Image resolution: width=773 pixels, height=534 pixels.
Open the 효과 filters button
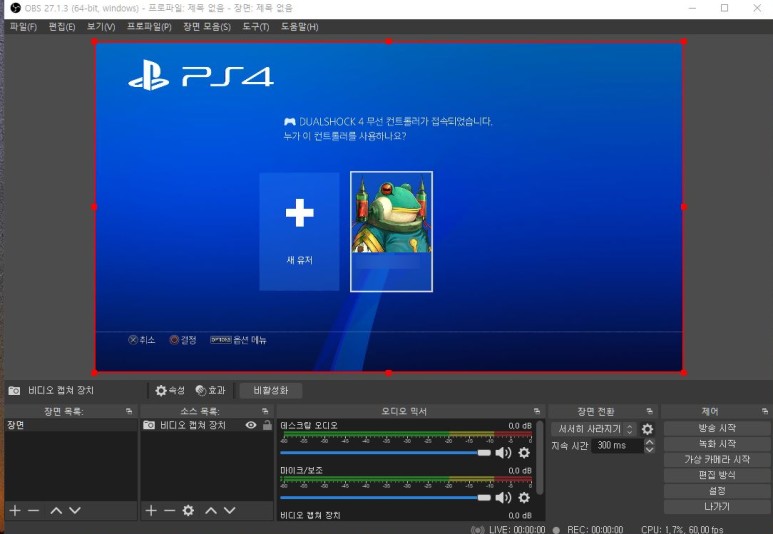coord(211,391)
